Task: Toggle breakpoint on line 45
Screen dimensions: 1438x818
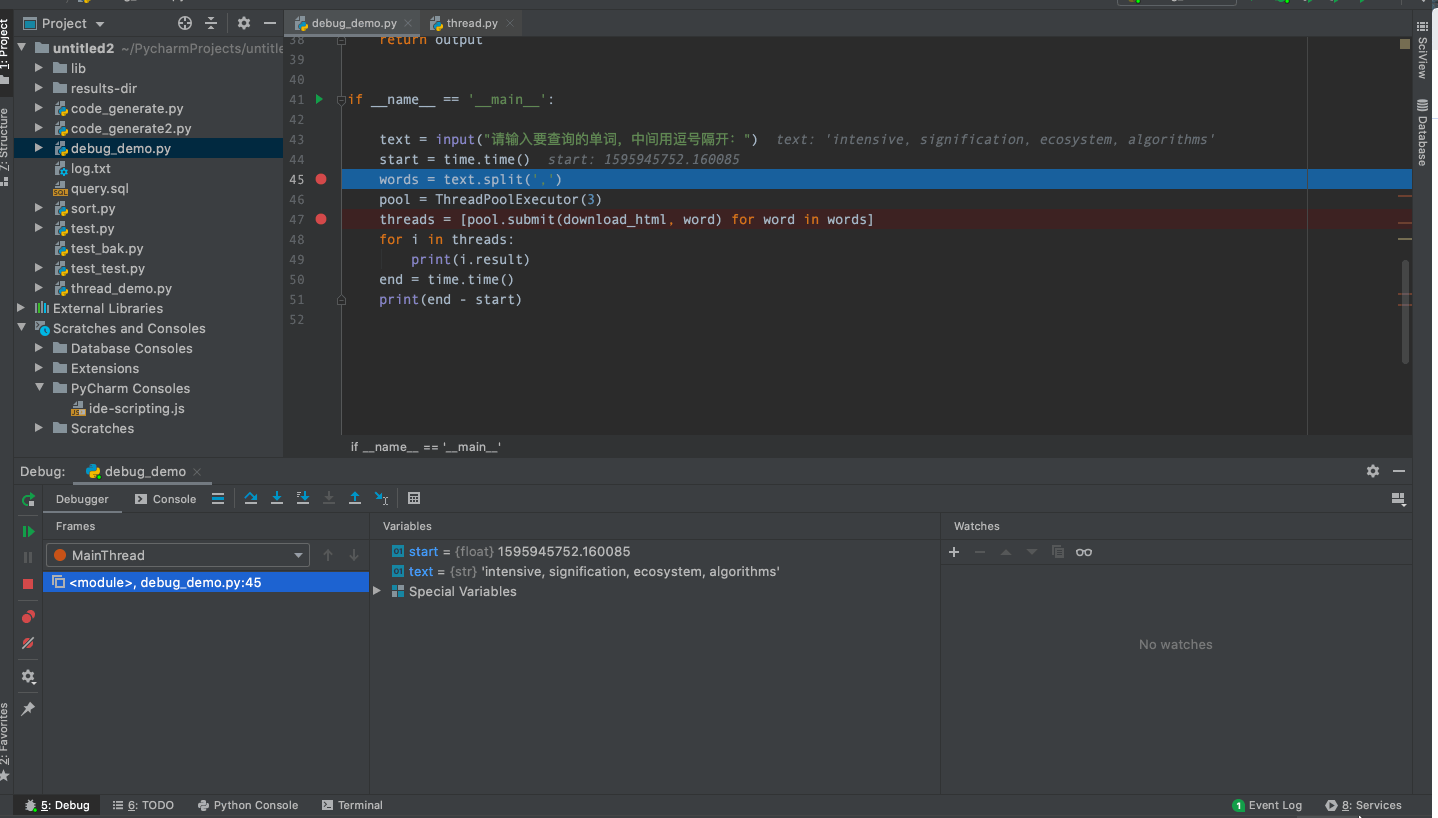Action: coord(321,179)
